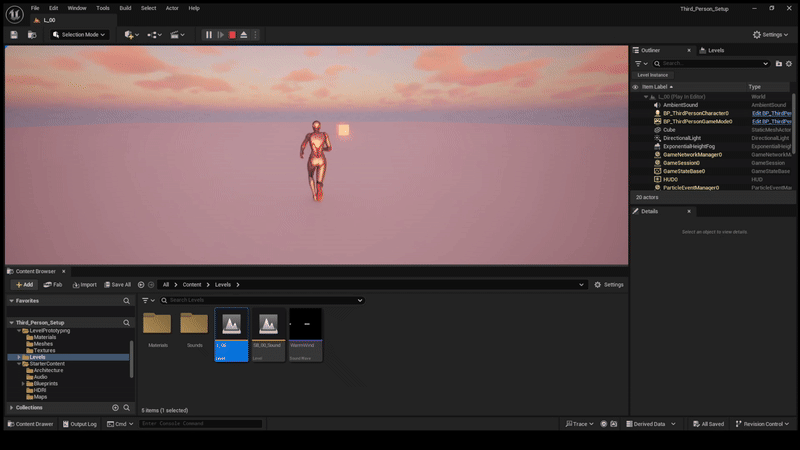Select the AmbientSound actor in Outliner

tap(680, 105)
